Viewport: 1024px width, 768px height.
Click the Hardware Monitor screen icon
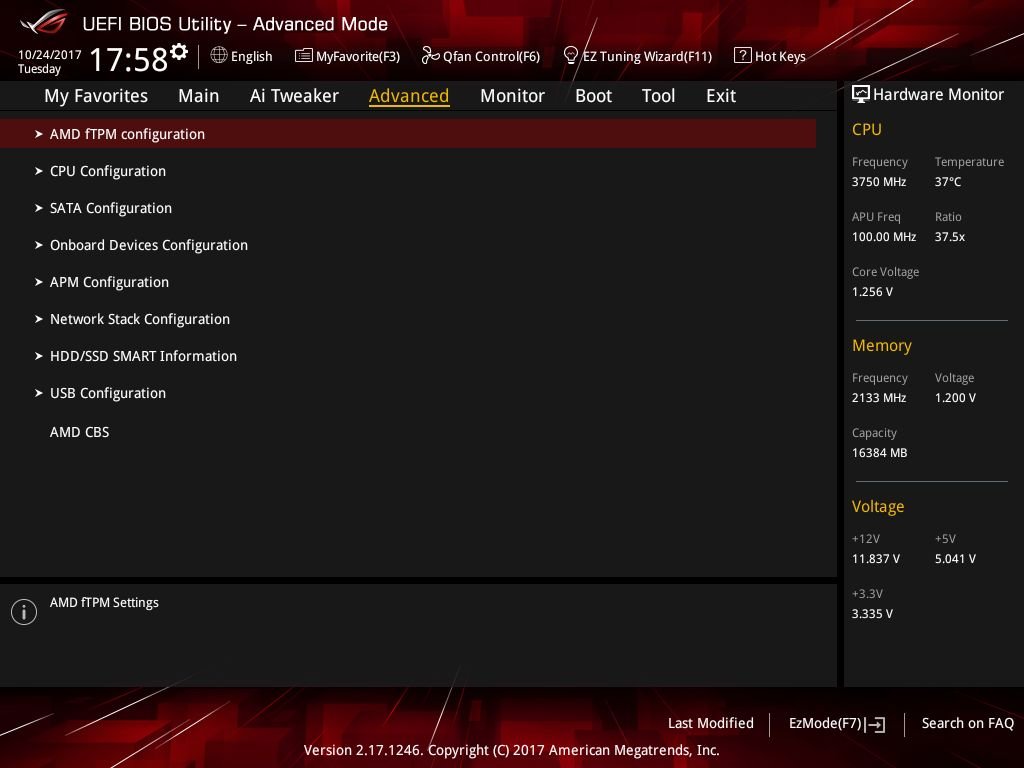click(861, 94)
